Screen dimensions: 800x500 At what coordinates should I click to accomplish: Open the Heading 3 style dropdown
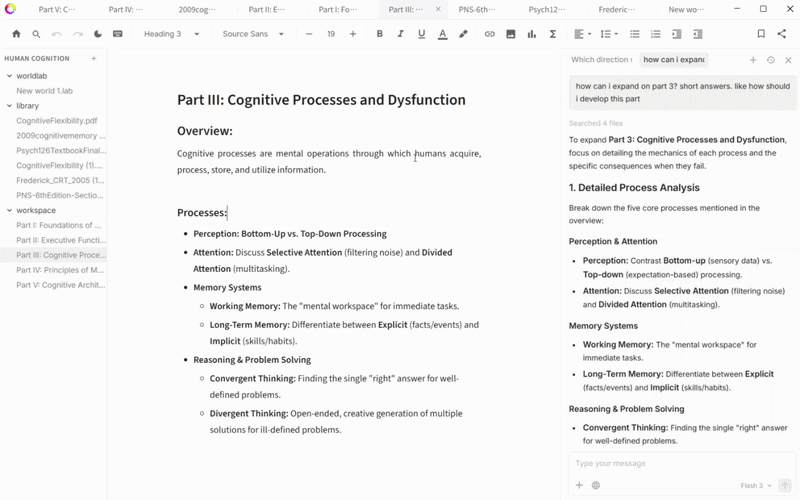(171, 34)
